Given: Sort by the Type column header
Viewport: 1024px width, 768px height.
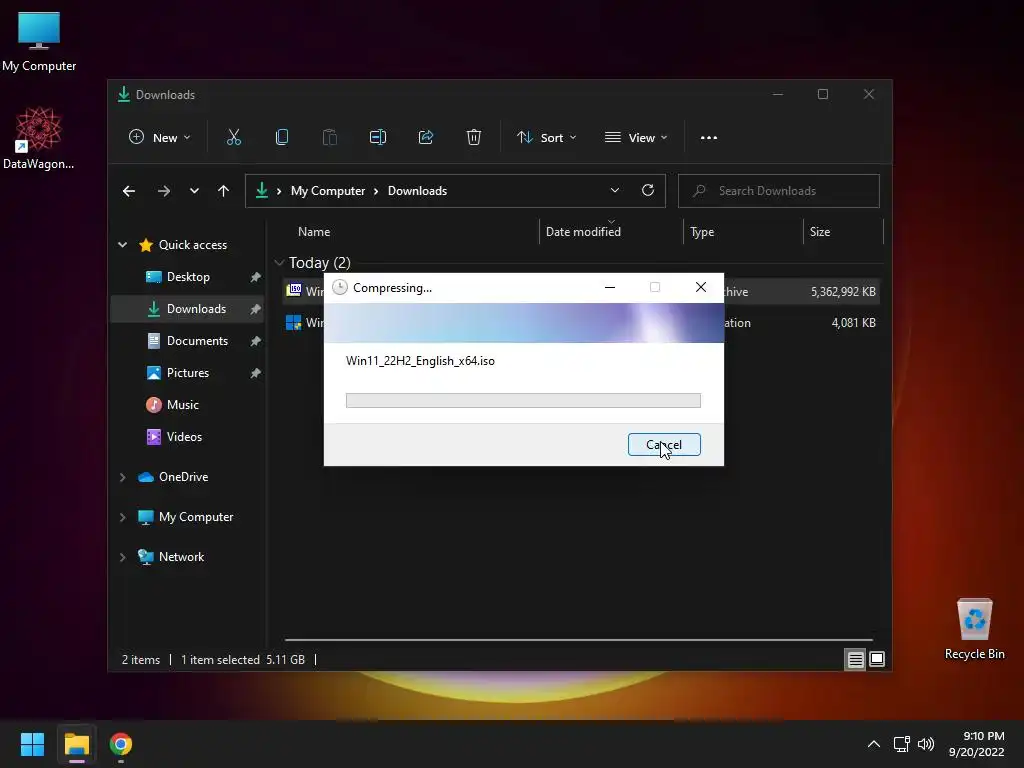Looking at the screenshot, I should [x=702, y=232].
